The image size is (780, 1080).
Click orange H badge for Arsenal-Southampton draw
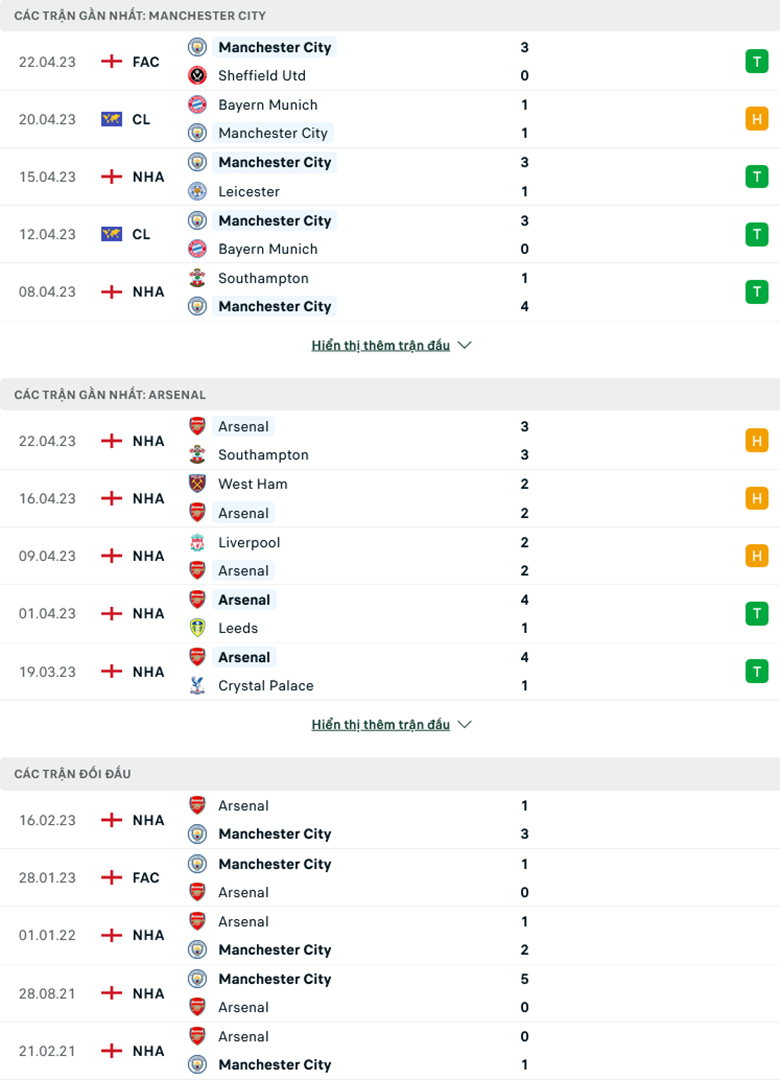coord(756,440)
